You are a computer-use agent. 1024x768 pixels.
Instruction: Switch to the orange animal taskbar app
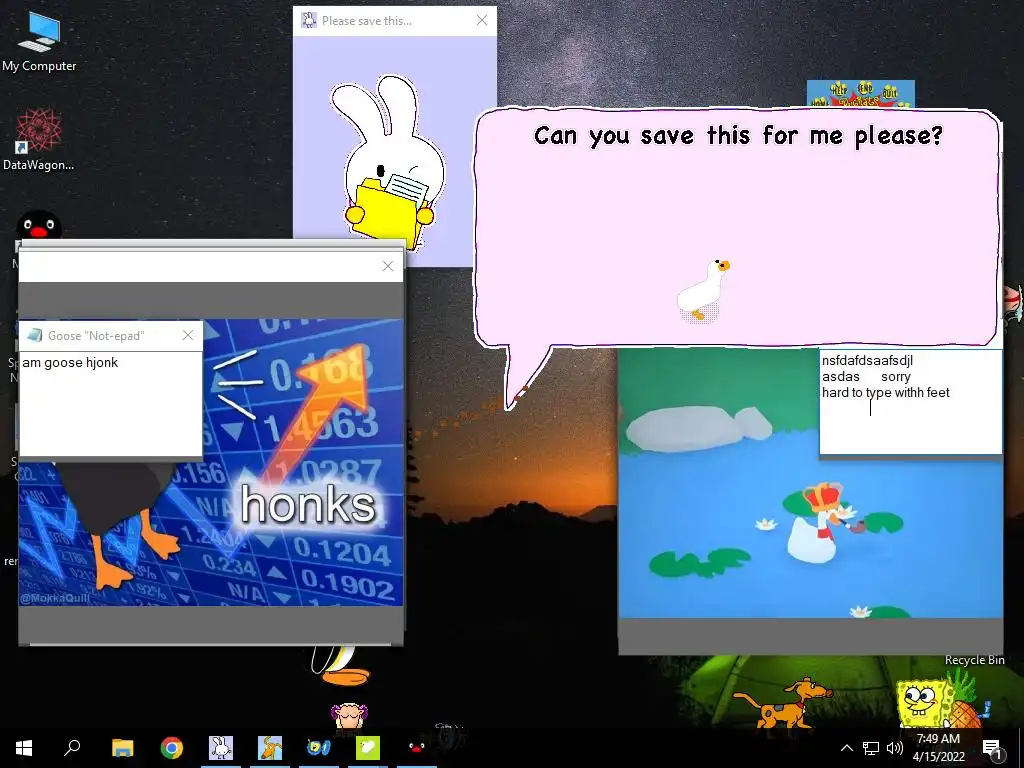coord(270,748)
